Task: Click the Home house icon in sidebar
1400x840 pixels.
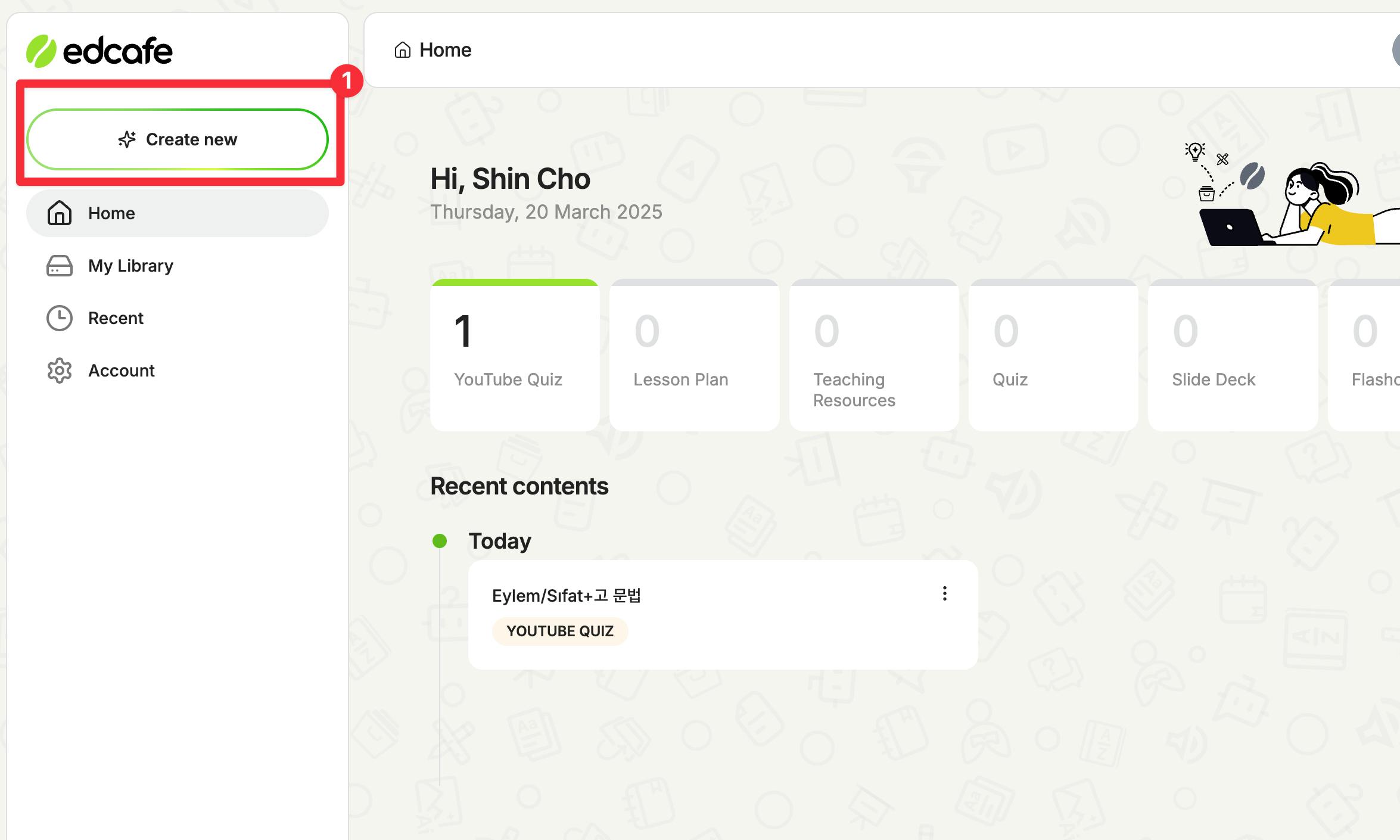Action: pyautogui.click(x=60, y=213)
